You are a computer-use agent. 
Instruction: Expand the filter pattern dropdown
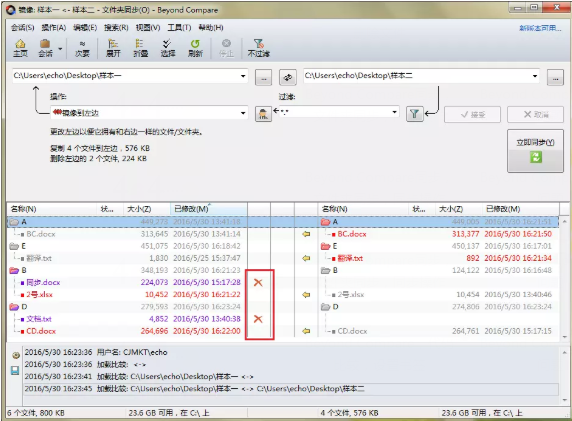pos(394,112)
